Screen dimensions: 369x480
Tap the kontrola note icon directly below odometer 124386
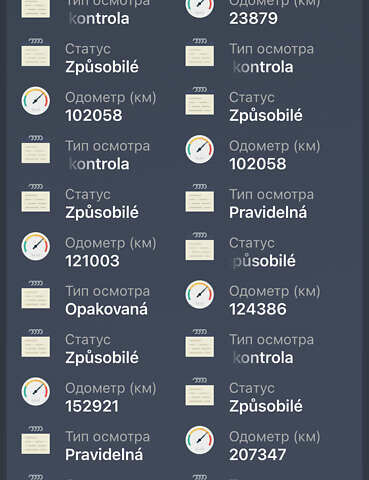(x=199, y=343)
